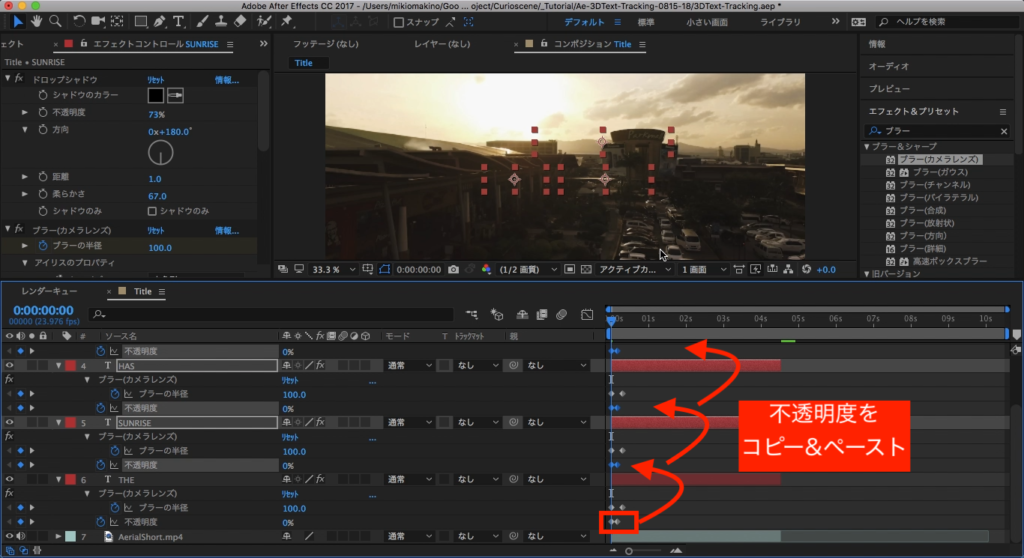1024x558 pixels.
Task: Select the Rotation tool
Action: click(x=78, y=22)
